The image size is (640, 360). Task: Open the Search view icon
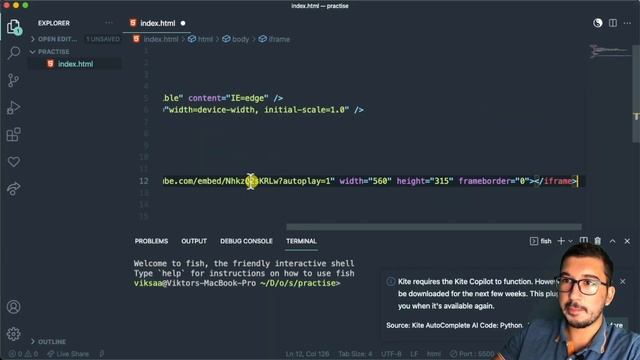[13, 53]
